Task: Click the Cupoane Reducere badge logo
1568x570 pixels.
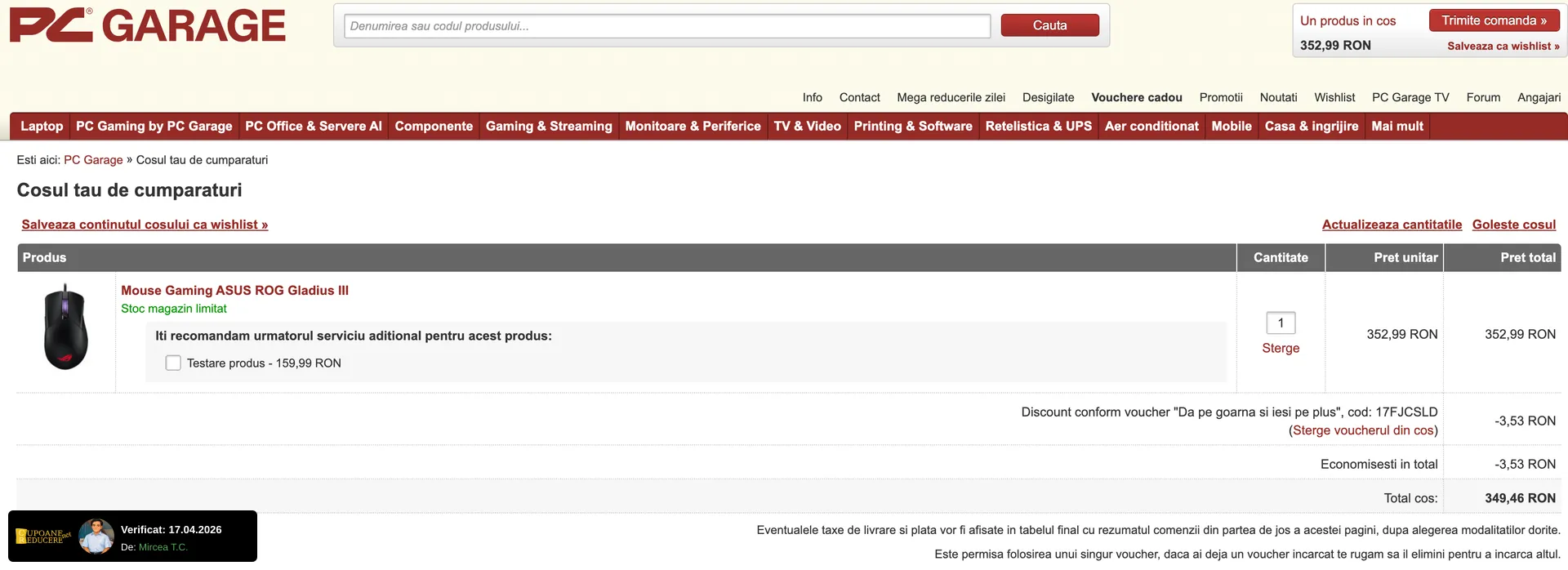Action: [x=44, y=537]
